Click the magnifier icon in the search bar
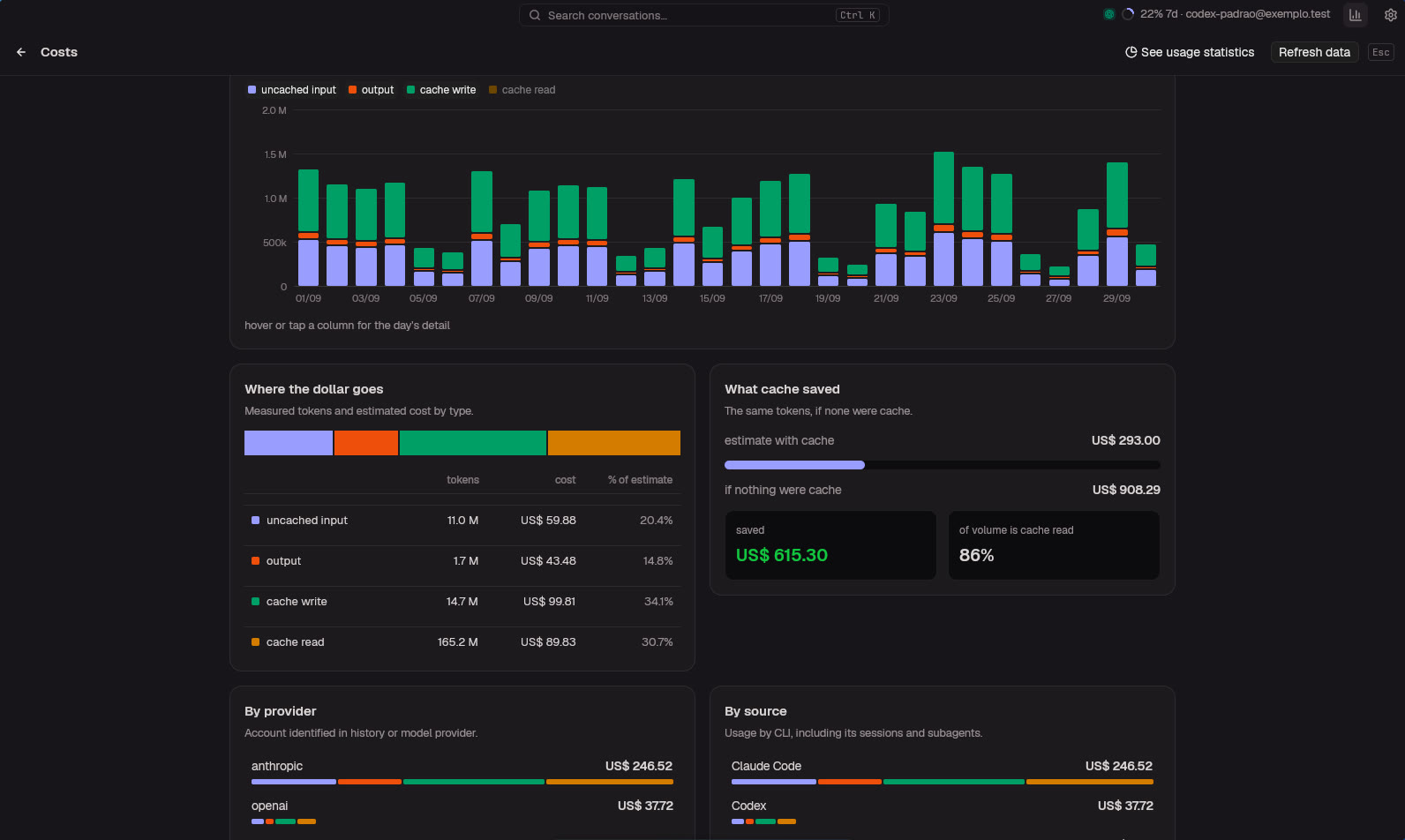1405x840 pixels. (535, 15)
